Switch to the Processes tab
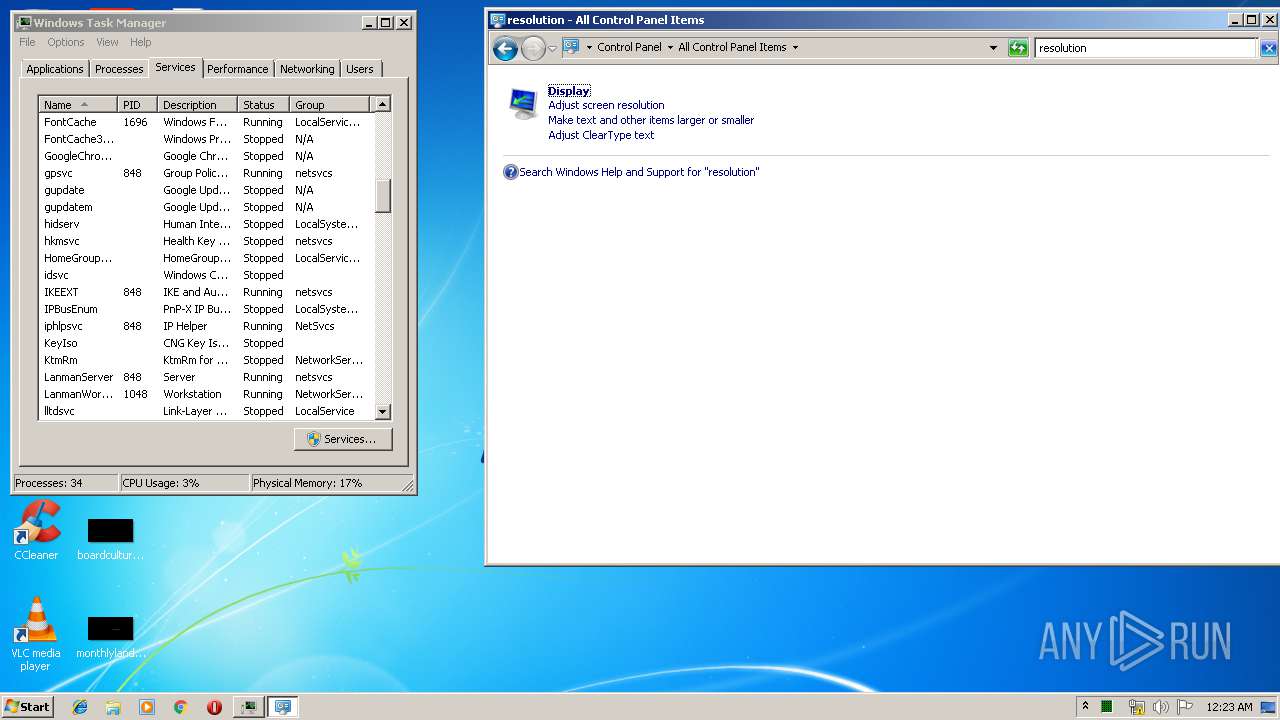Image resolution: width=1280 pixels, height=720 pixels. click(x=119, y=69)
